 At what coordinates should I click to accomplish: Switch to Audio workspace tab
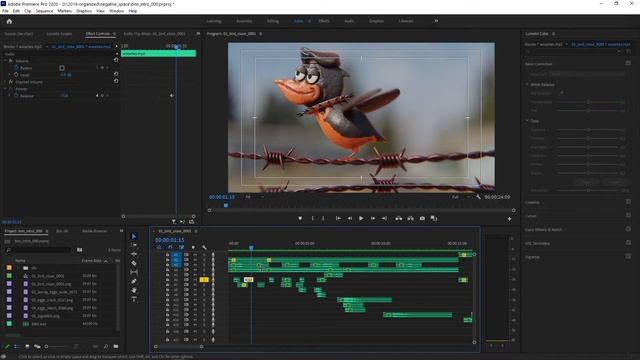tap(349, 21)
